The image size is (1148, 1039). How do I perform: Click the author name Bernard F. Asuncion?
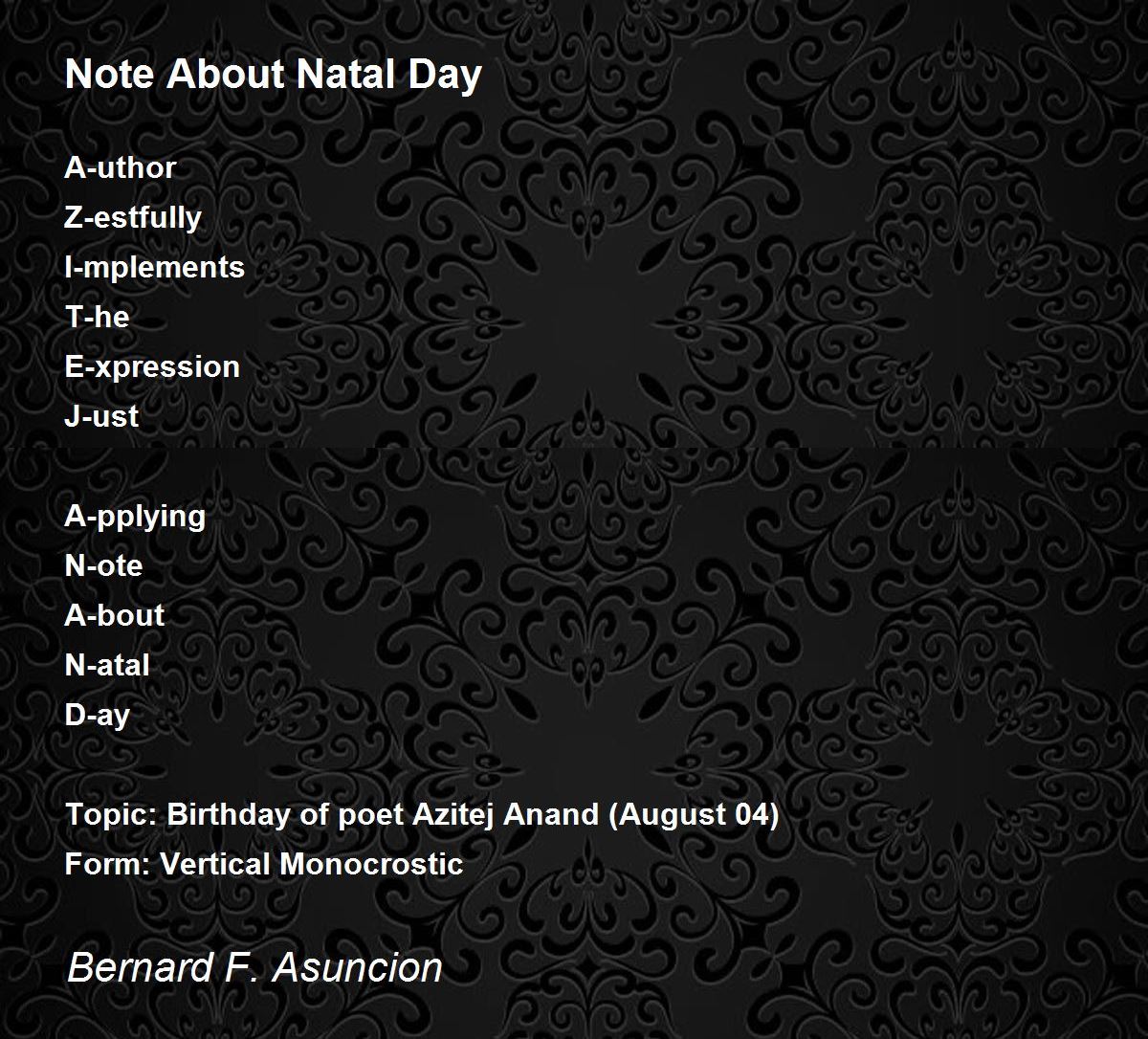(254, 967)
